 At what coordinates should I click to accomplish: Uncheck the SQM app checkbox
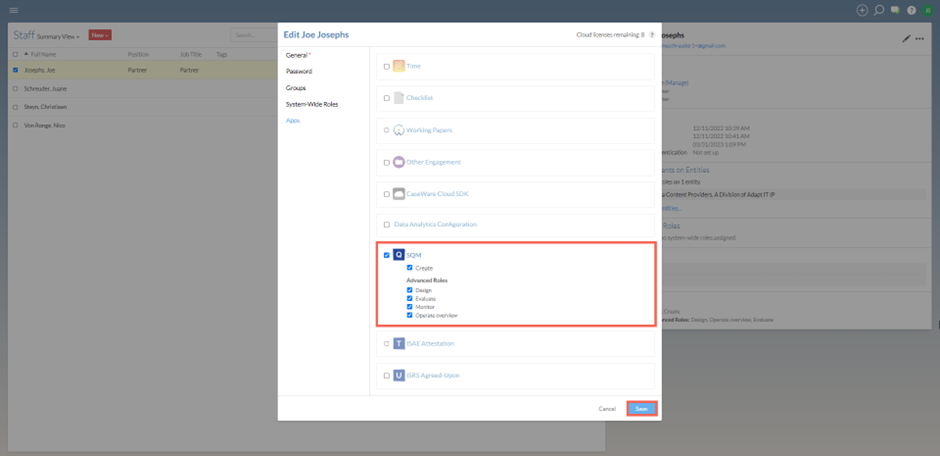pyautogui.click(x=387, y=255)
